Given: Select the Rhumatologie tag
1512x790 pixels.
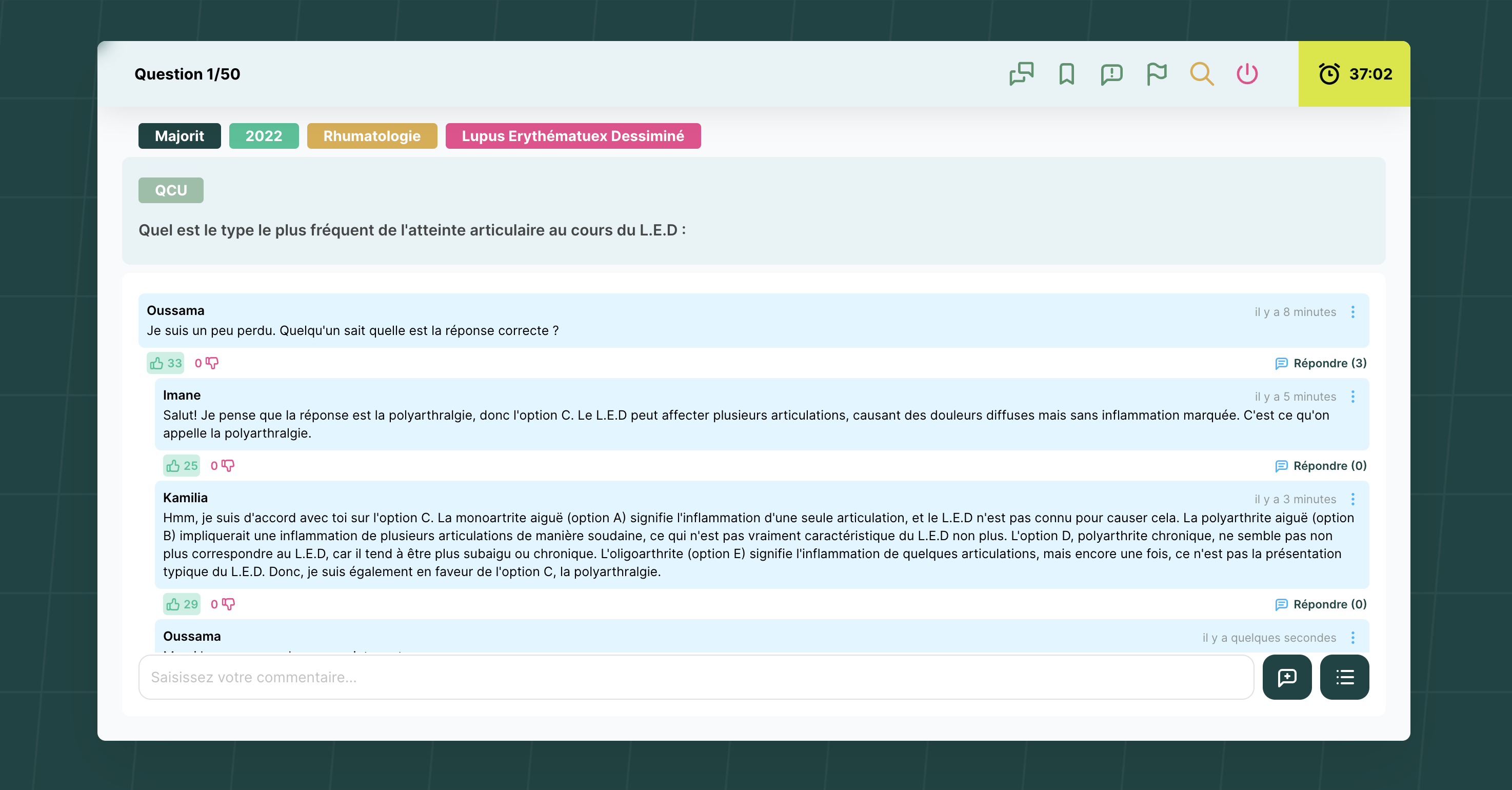Looking at the screenshot, I should 371,135.
